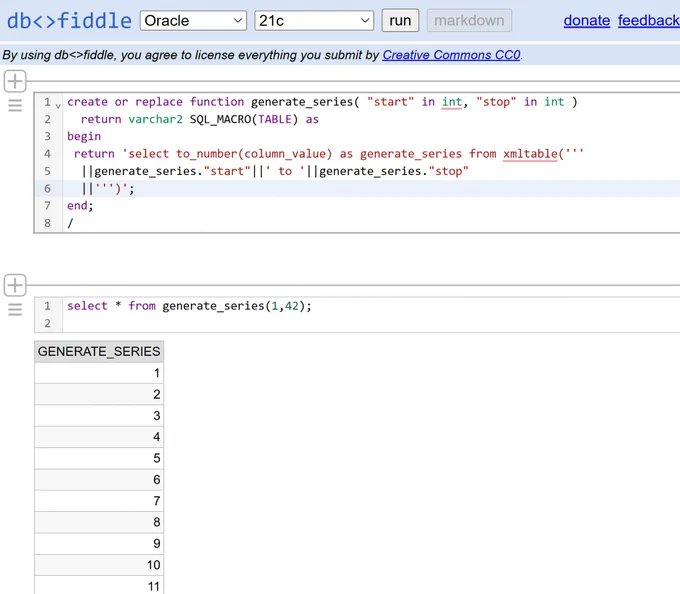Add a batch above the function definition

(15, 81)
